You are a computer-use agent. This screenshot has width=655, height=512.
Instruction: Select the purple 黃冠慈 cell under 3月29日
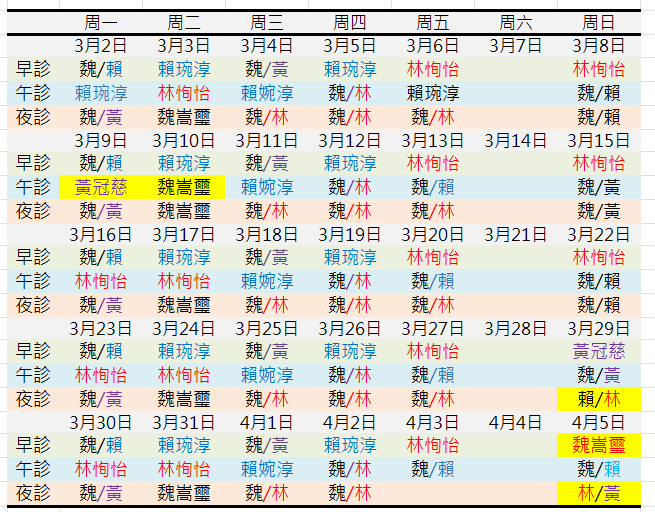(598, 351)
